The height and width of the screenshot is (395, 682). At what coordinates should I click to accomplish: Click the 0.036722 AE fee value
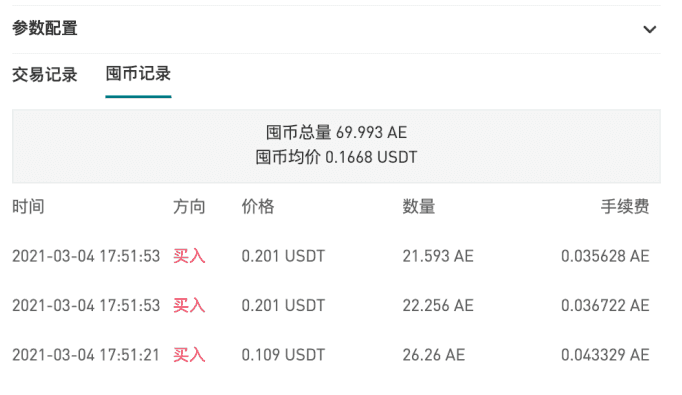tap(605, 305)
